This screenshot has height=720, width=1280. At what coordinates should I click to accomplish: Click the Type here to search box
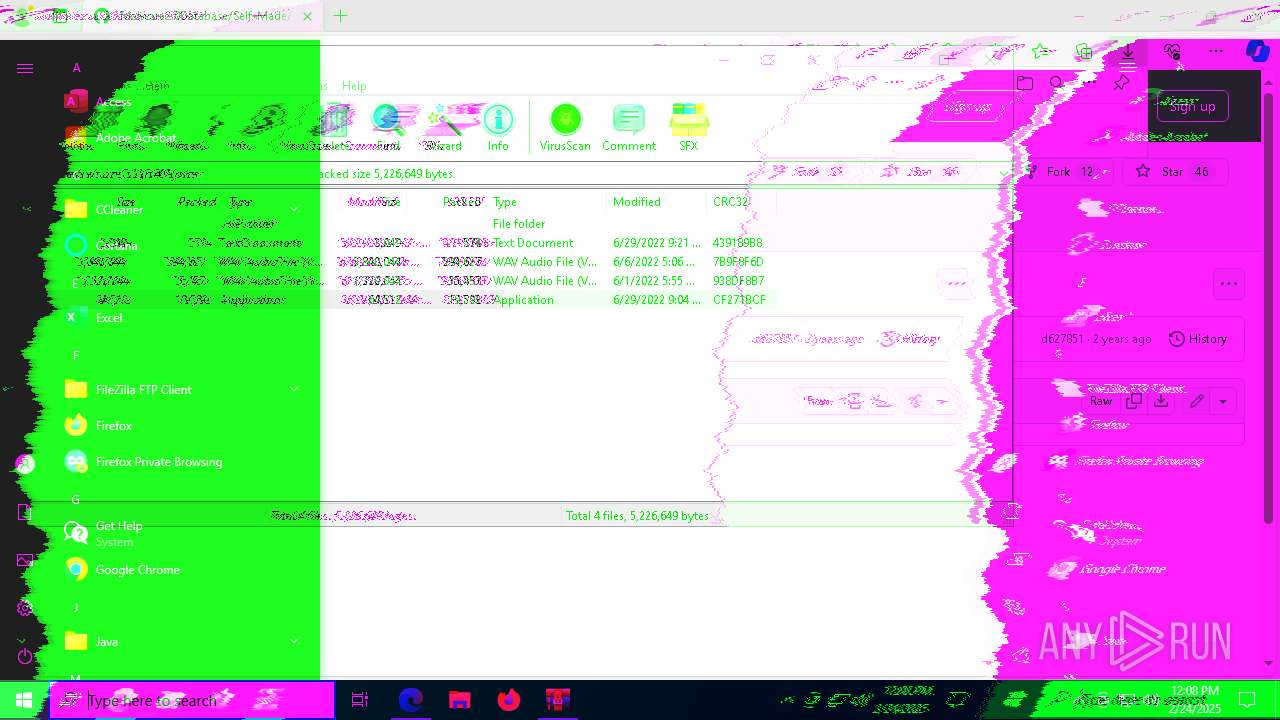point(192,700)
